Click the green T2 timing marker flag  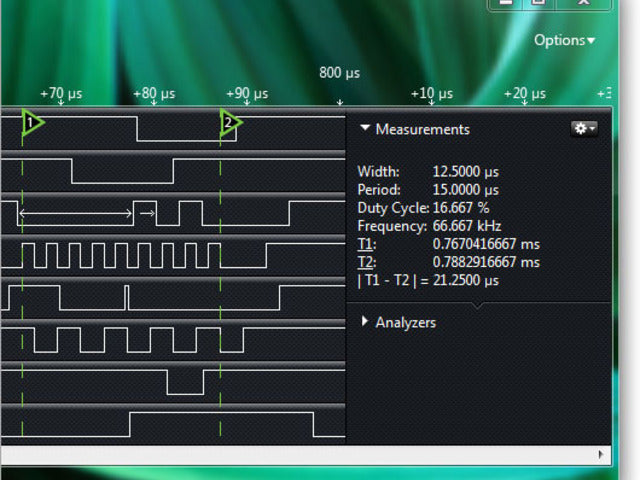click(229, 123)
